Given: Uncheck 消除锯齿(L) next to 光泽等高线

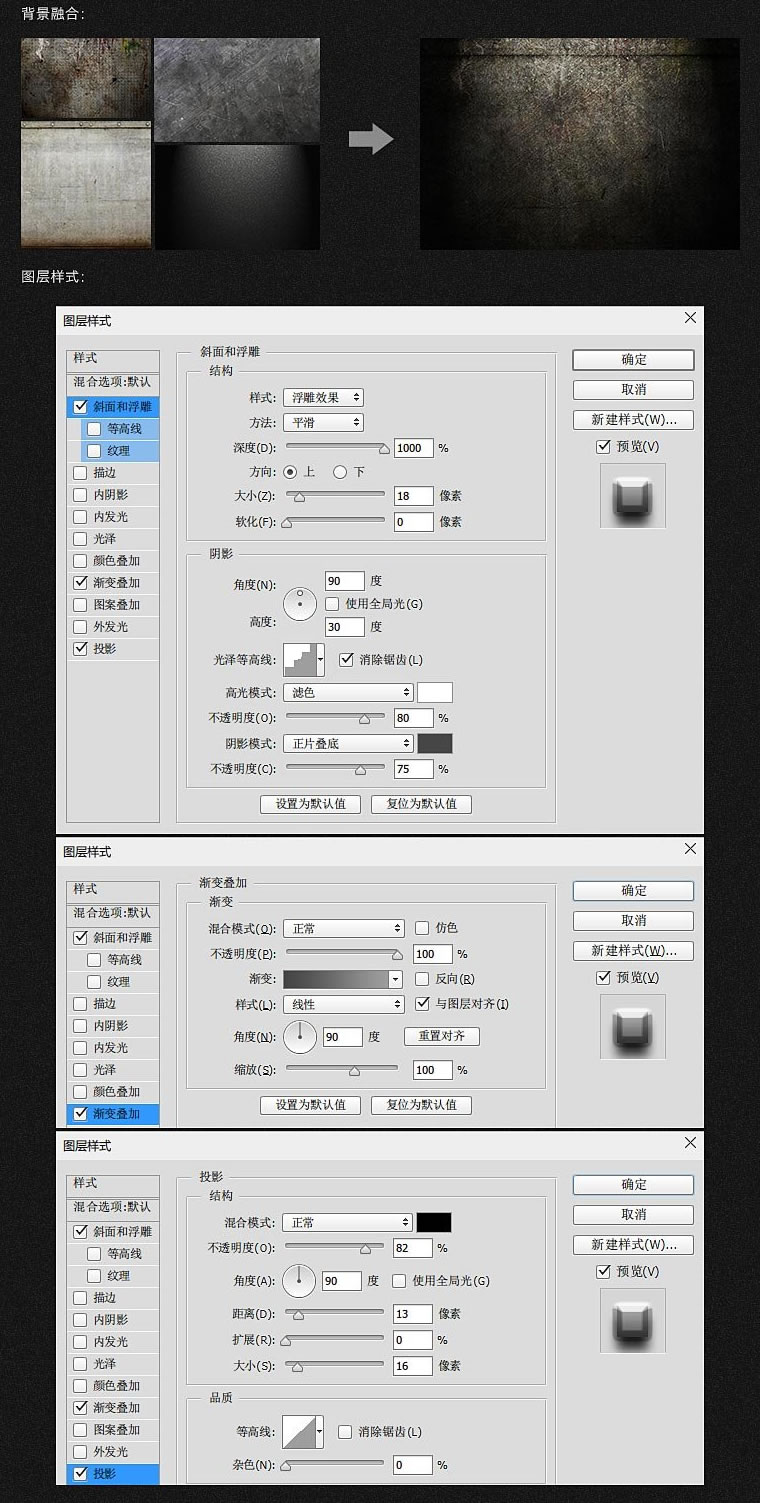Looking at the screenshot, I should pyautogui.click(x=347, y=660).
